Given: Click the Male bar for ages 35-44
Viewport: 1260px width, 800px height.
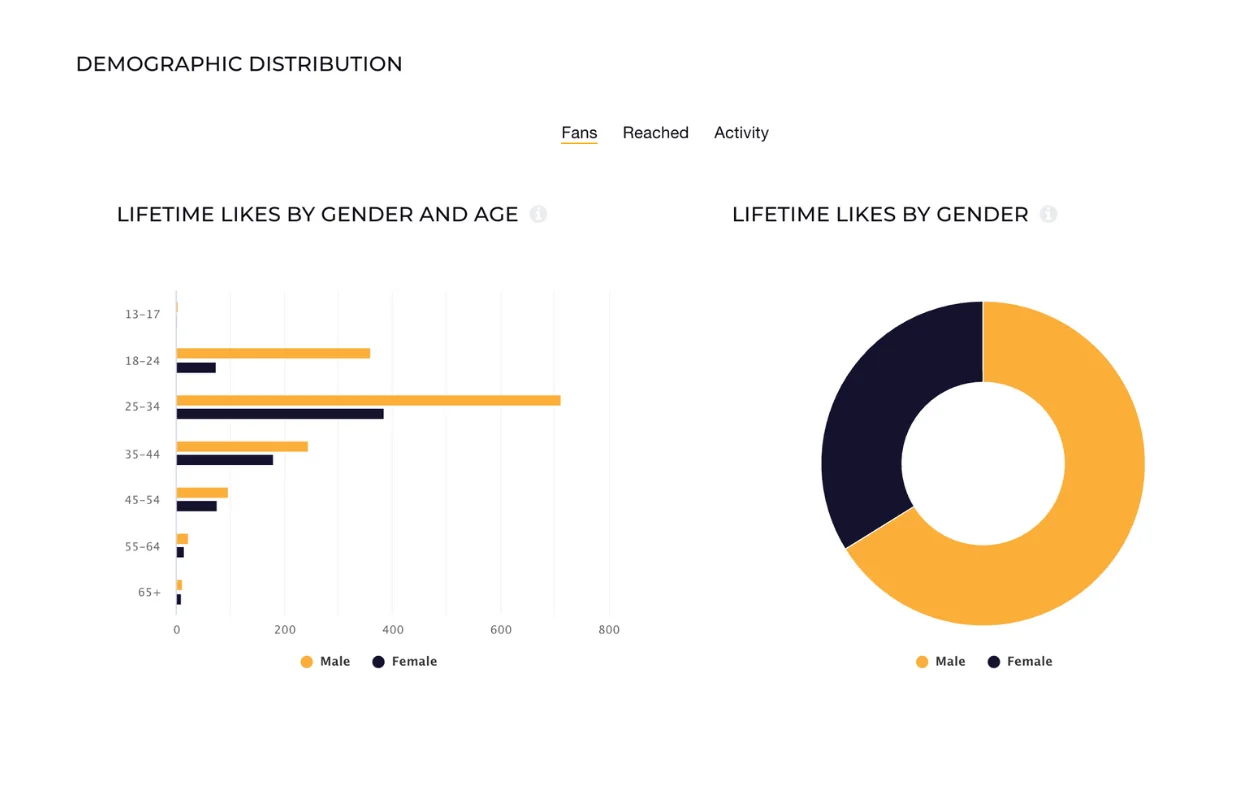Looking at the screenshot, I should pos(242,446).
